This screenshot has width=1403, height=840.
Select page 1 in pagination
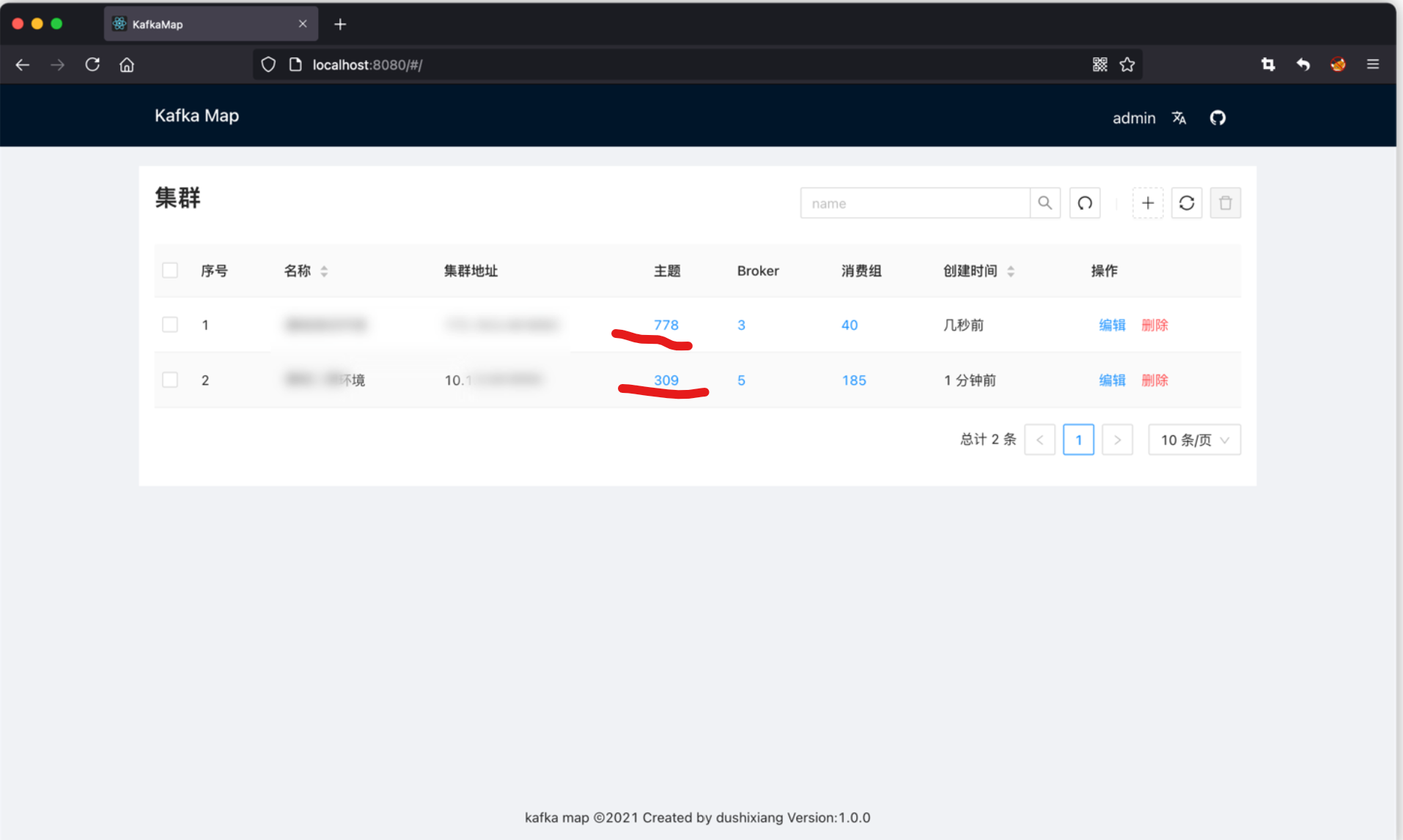[1078, 440]
